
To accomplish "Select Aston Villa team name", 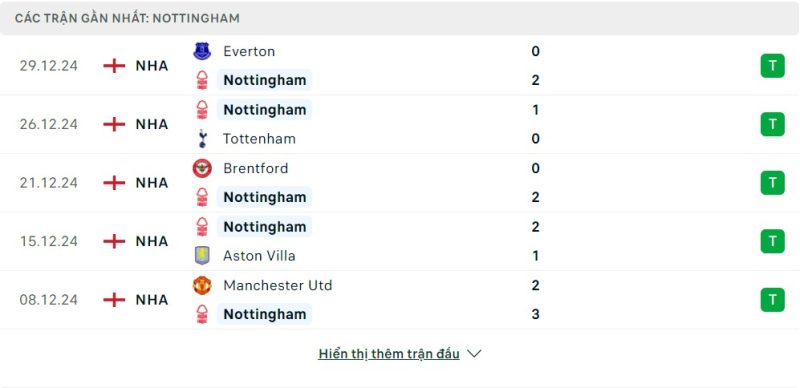I will (259, 256).
